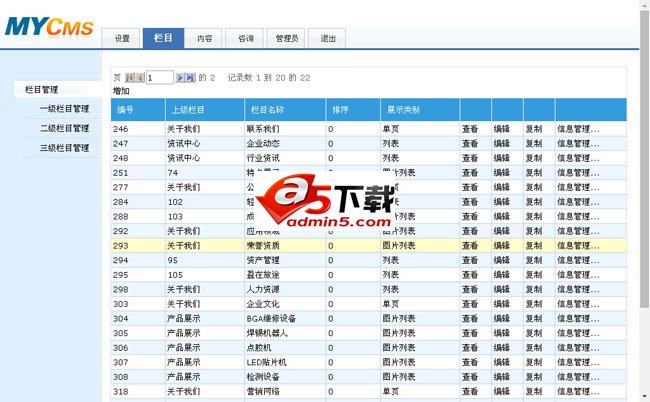Image resolution: width=650 pixels, height=402 pixels.
Task: Go to the previous page icon
Action: tap(140, 77)
